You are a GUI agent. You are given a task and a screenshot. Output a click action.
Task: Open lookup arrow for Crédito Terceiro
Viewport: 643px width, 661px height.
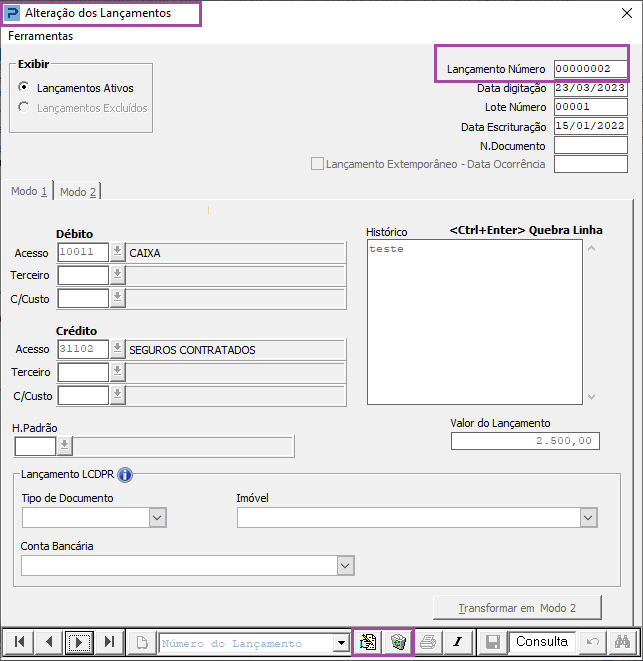(118, 372)
